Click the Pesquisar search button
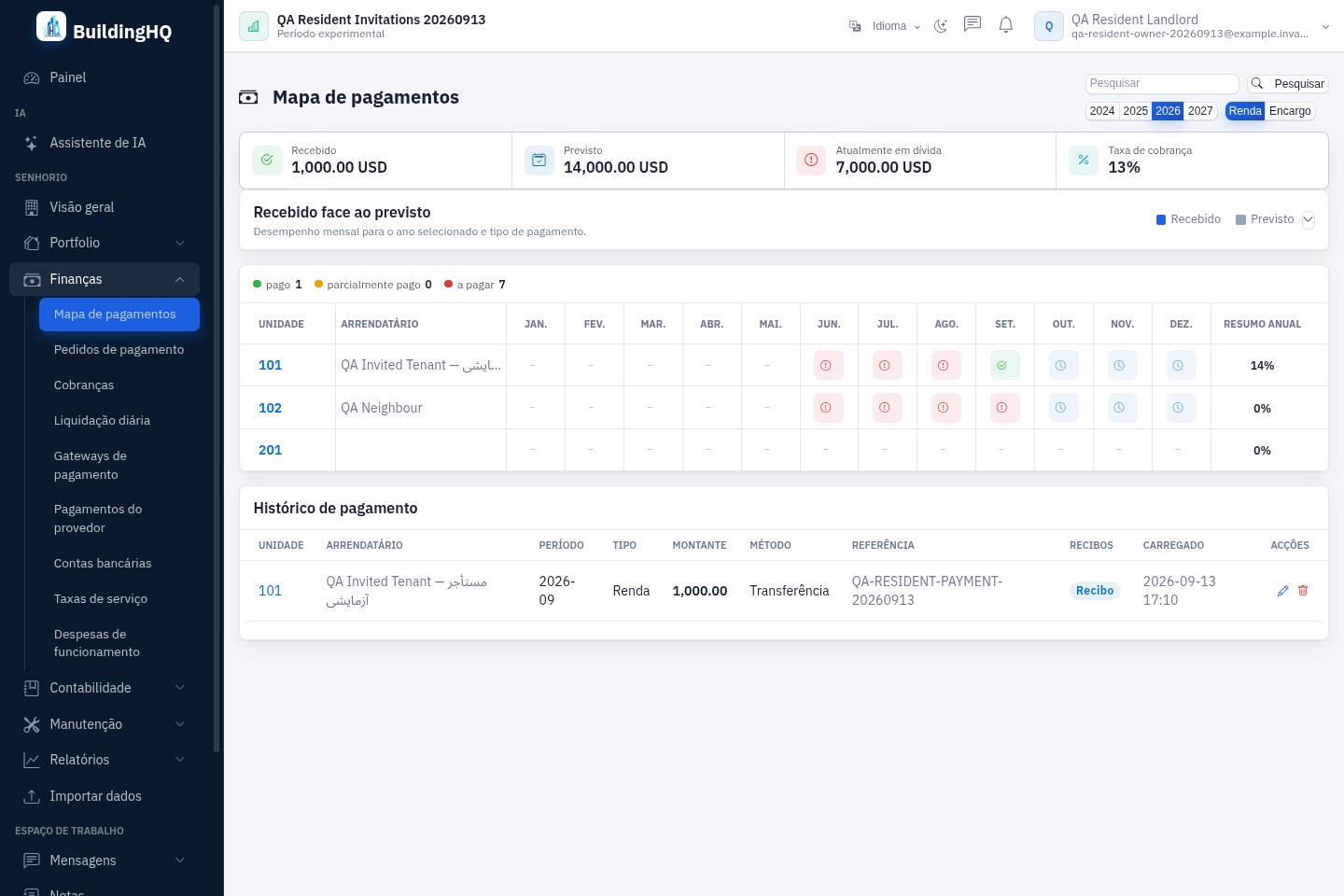This screenshot has width=1344, height=896. 1288,84
